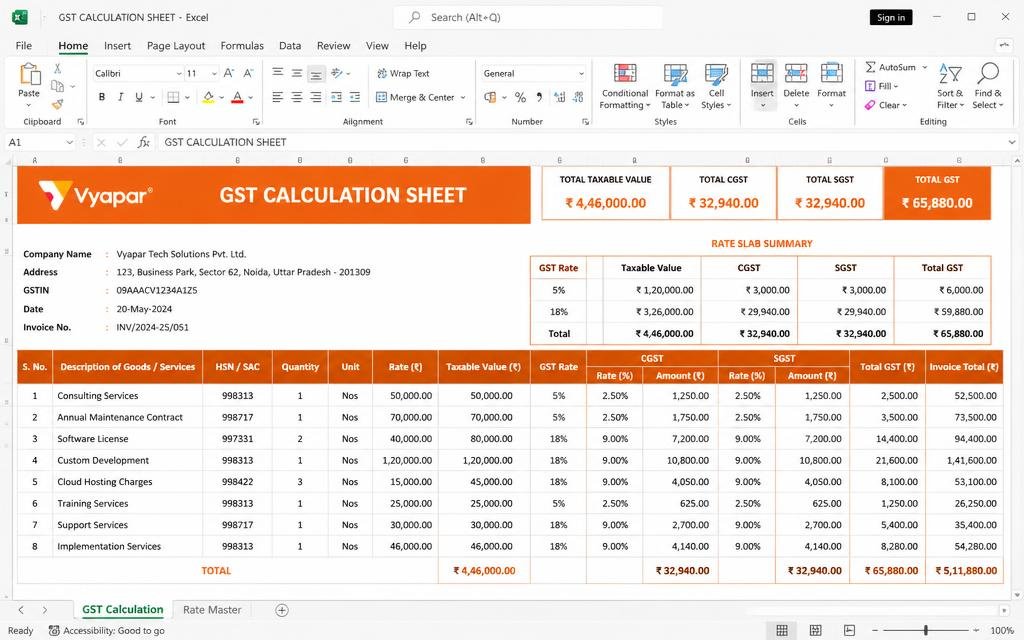
Task: Switch to Page Break Preview icon
Action: pyautogui.click(x=849, y=630)
